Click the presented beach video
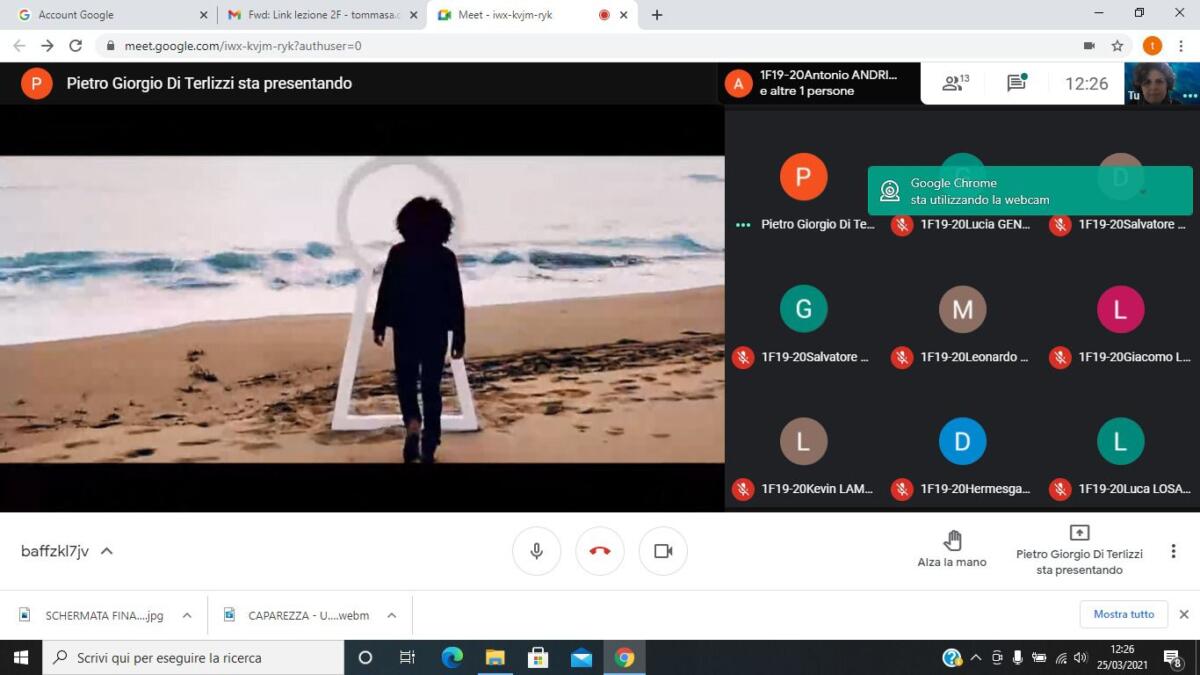 [x=362, y=309]
